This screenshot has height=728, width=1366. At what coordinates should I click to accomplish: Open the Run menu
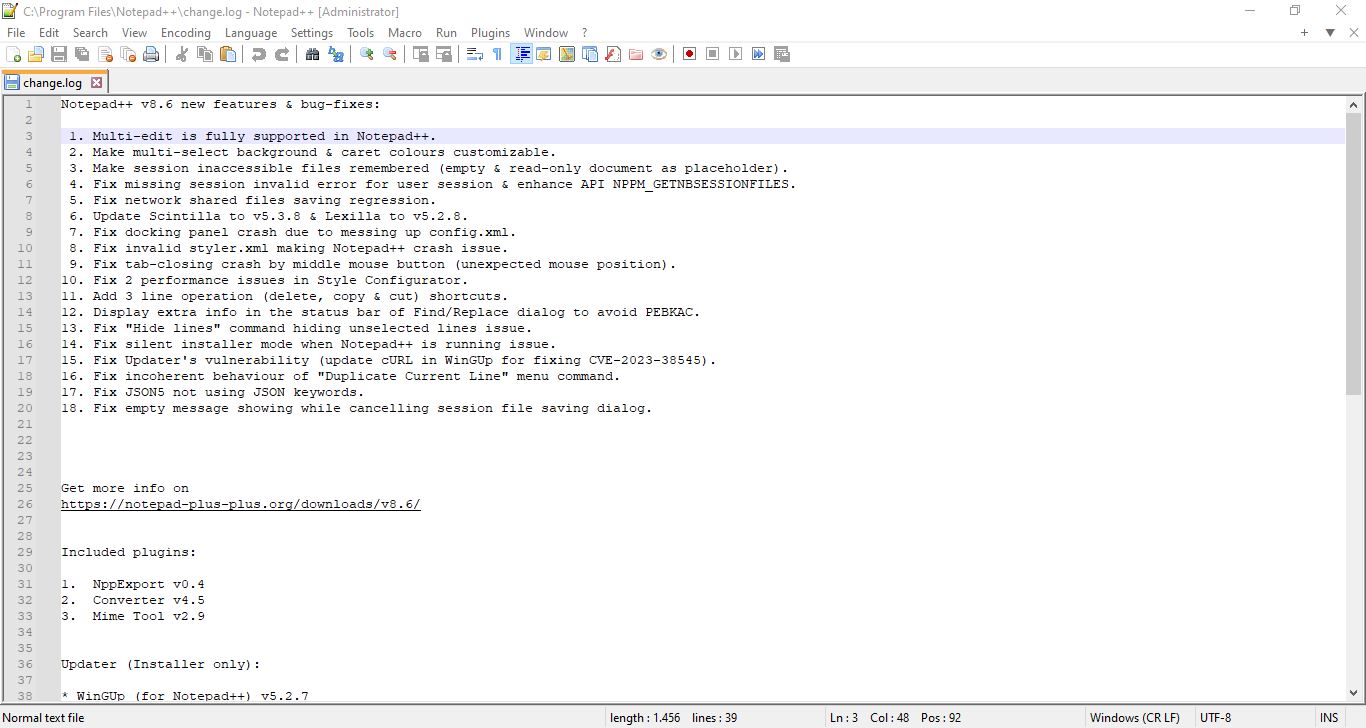(446, 33)
